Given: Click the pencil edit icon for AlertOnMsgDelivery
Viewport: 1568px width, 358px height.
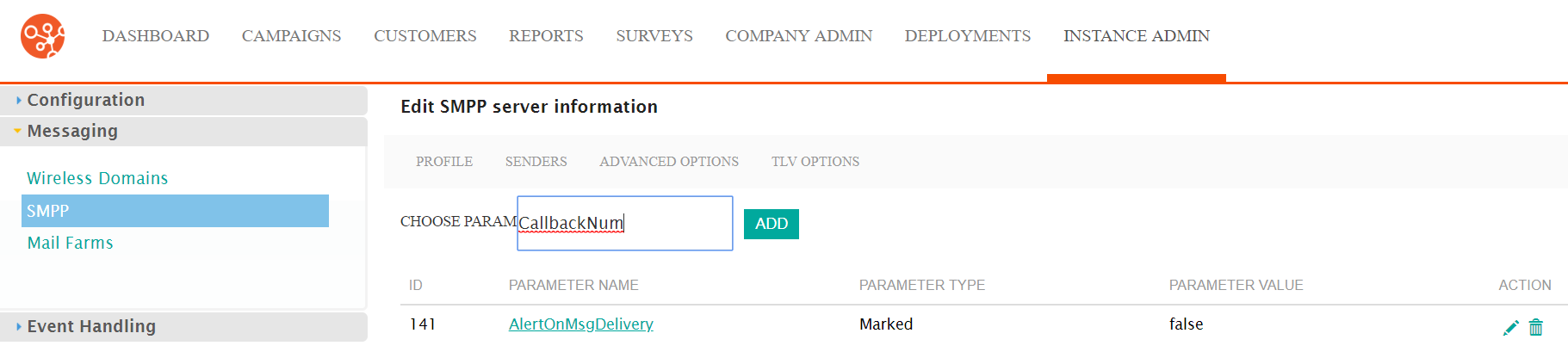Looking at the screenshot, I should point(1510,328).
